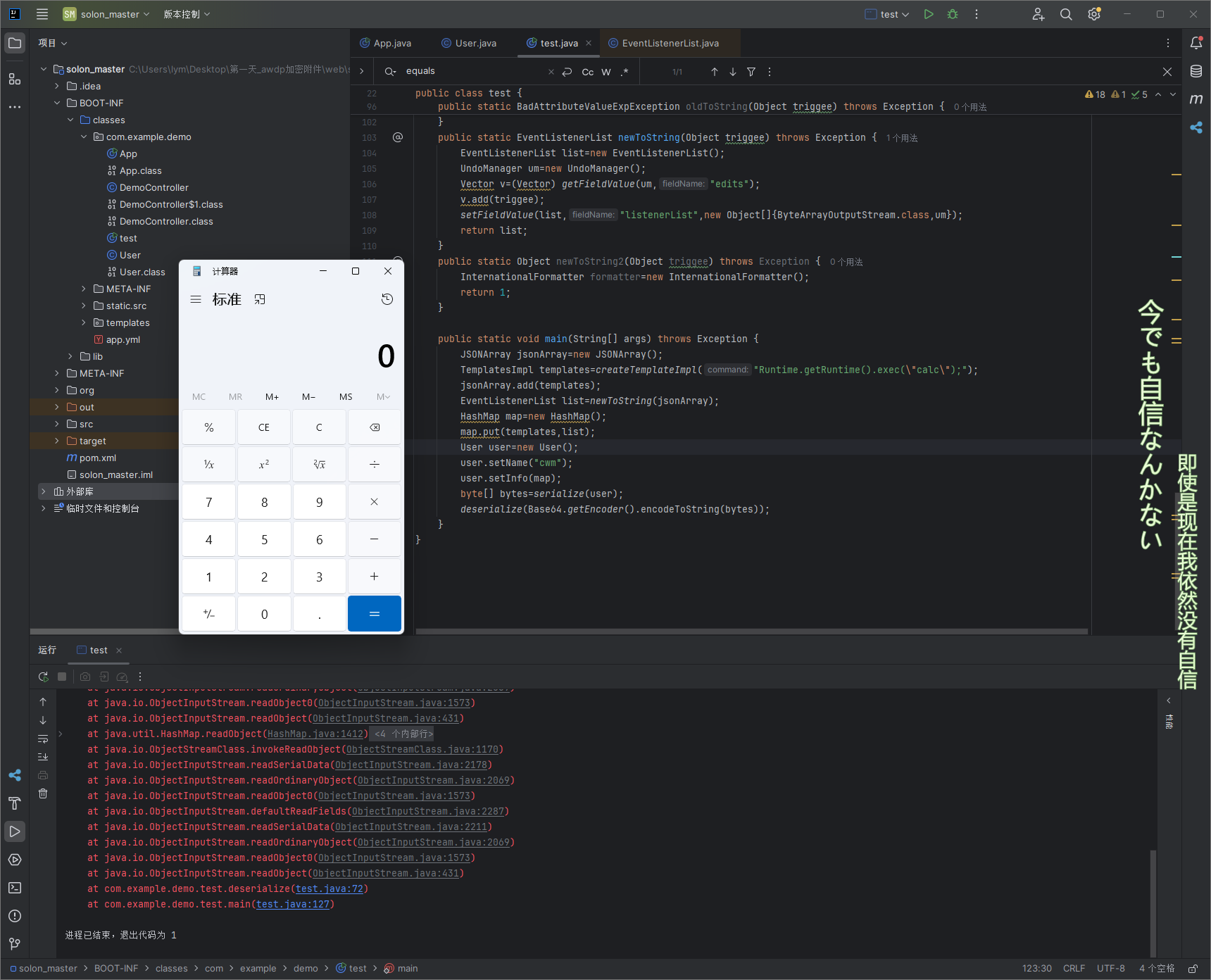Select pom.xml in project tree
Screen dimensions: 1211x980
pyautogui.click(x=98, y=458)
